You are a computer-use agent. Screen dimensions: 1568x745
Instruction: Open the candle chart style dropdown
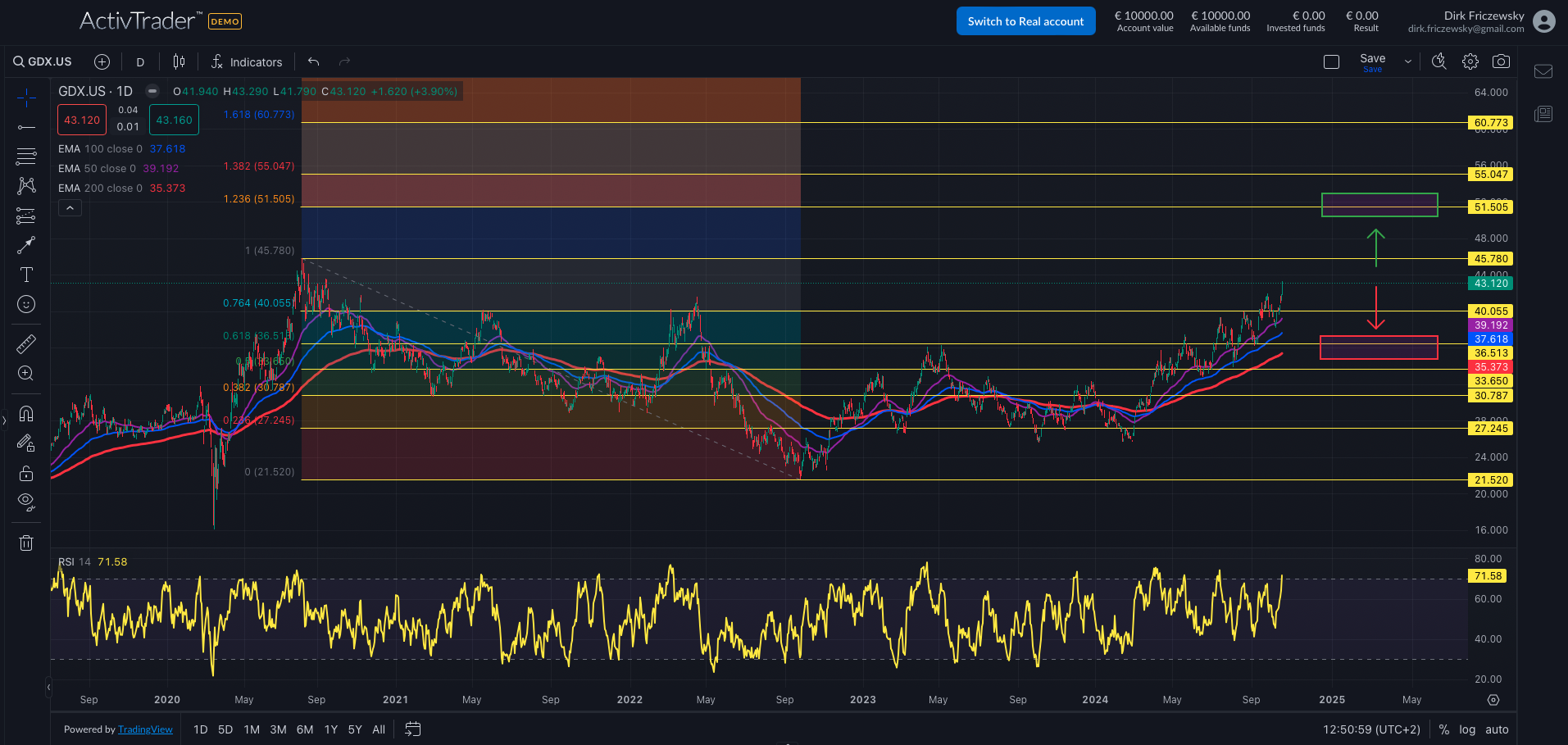click(x=179, y=61)
